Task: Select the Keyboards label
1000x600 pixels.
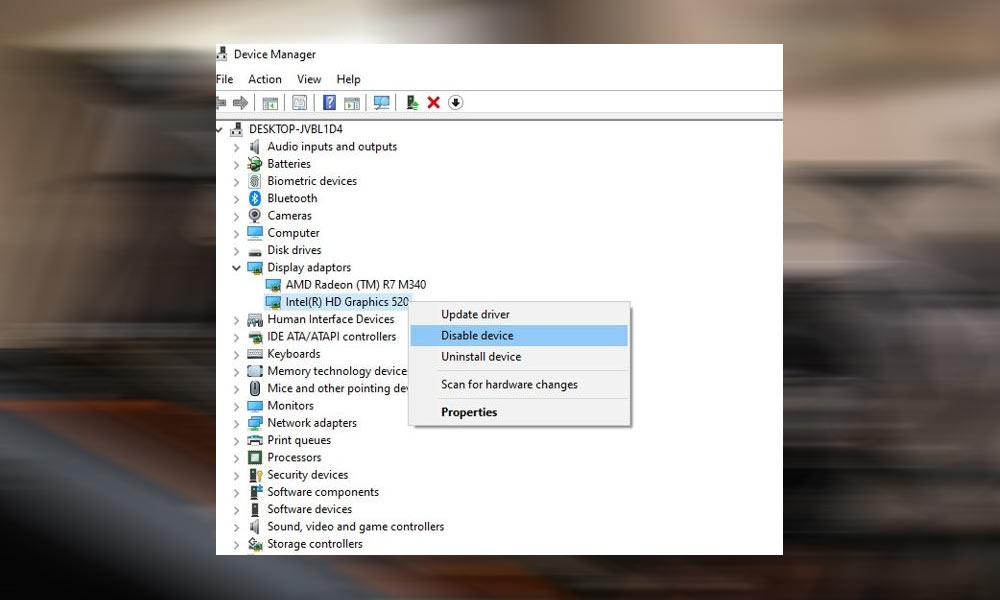Action: (x=293, y=353)
